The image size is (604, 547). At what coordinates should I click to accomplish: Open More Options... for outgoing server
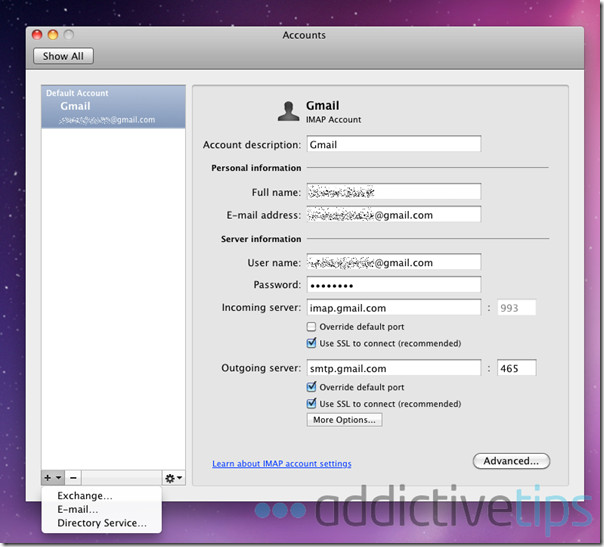344,419
